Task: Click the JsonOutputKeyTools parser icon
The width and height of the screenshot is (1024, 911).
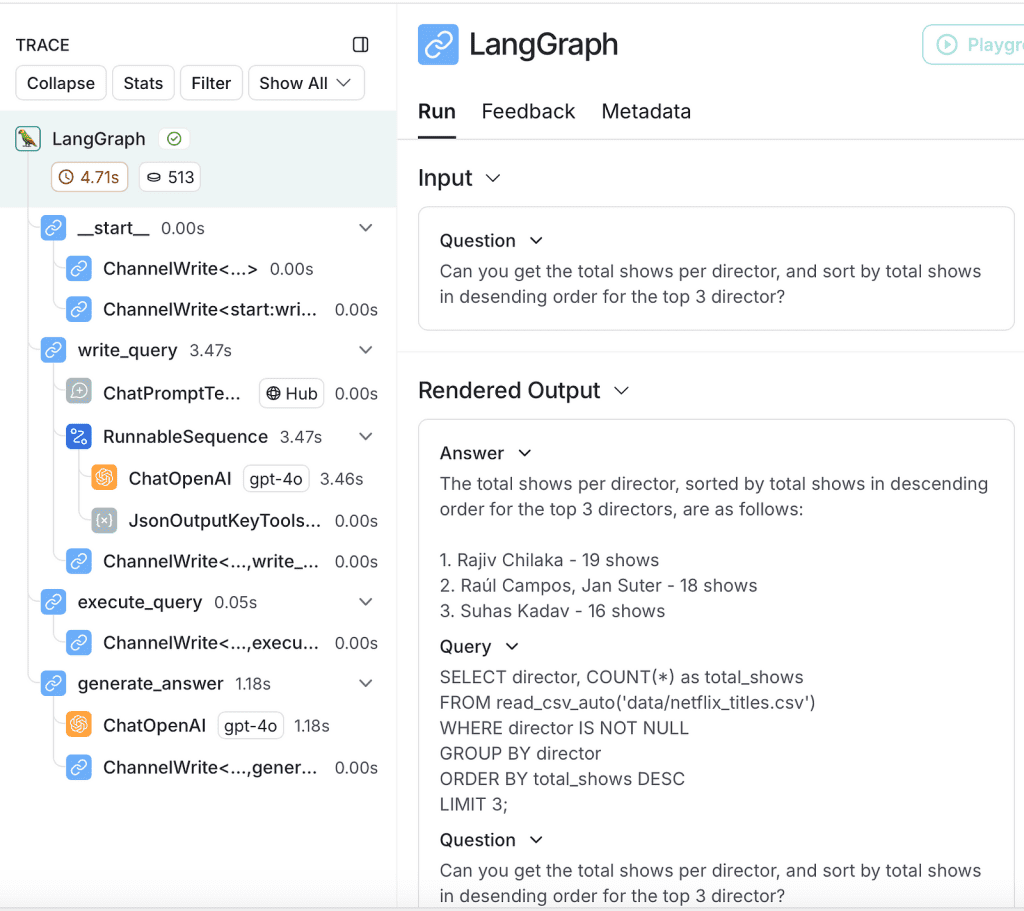Action: (x=104, y=520)
